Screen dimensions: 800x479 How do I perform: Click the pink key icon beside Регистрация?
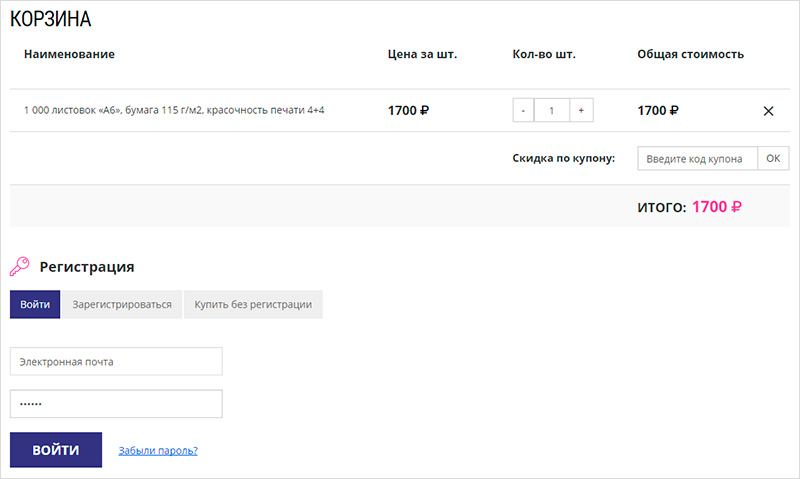pos(20,267)
